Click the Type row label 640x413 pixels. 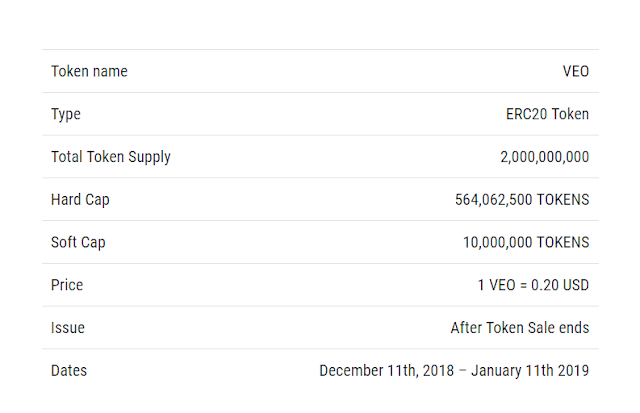(x=66, y=114)
